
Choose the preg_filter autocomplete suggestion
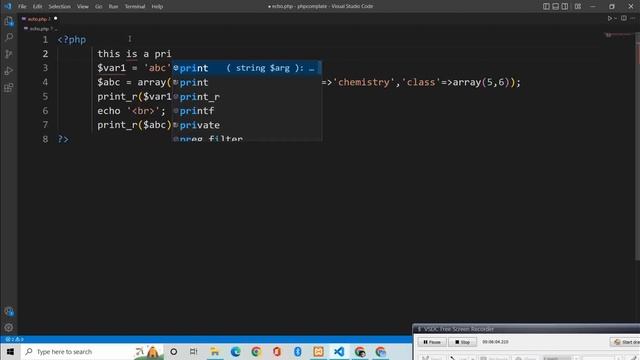click(247, 137)
